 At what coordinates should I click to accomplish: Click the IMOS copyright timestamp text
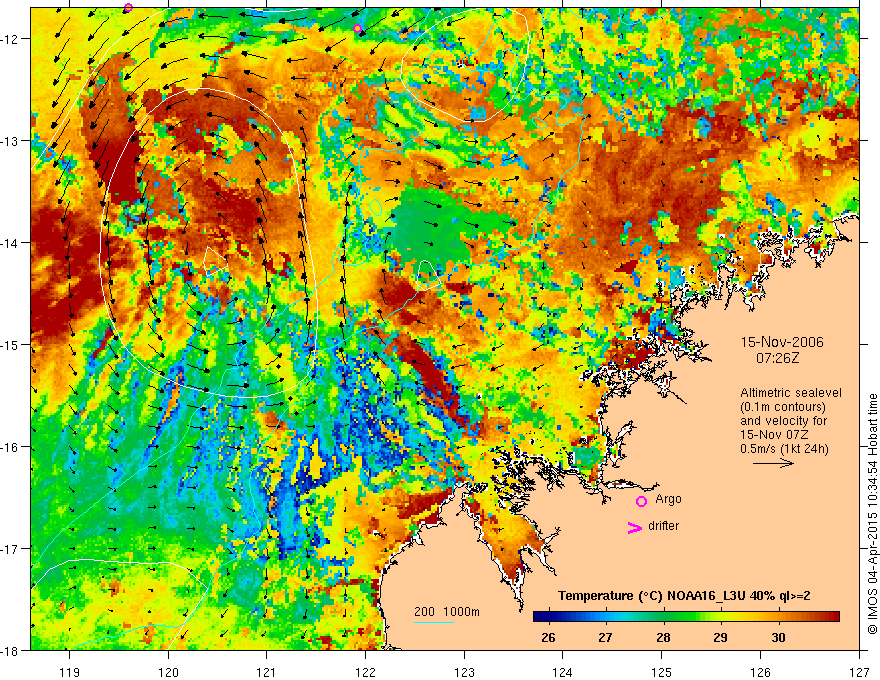pyautogui.click(x=873, y=515)
